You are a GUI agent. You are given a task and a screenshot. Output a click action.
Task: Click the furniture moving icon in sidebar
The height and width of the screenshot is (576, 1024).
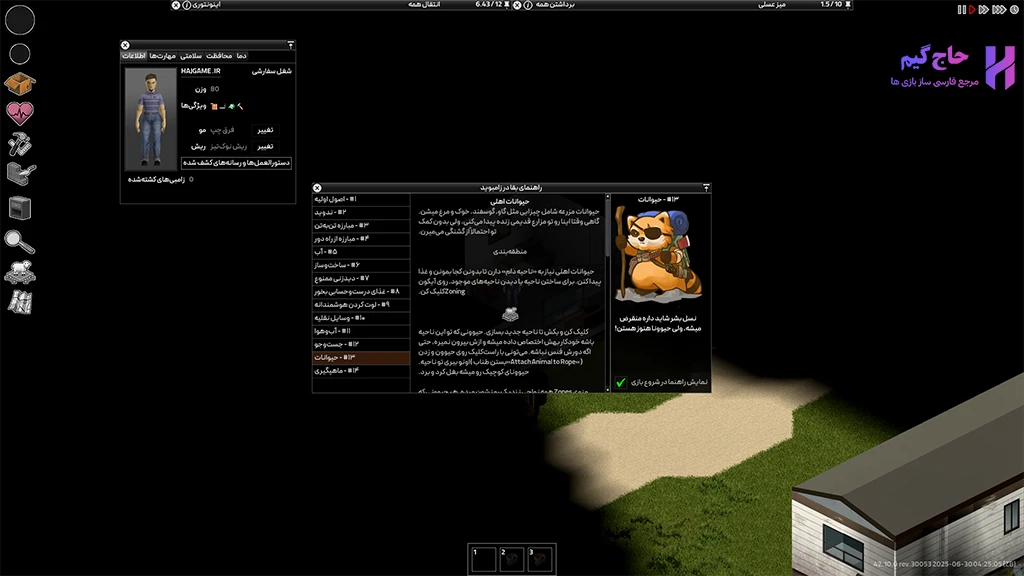coord(20,208)
